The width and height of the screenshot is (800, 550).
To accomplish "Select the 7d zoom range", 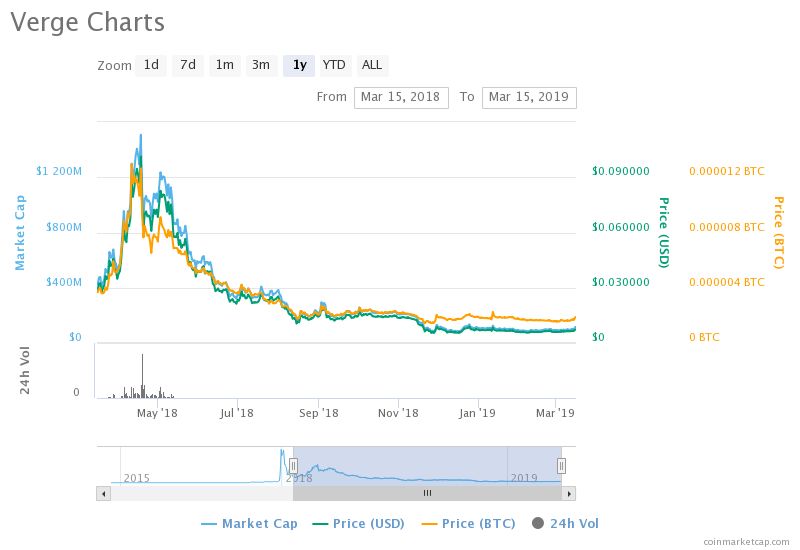I will (188, 65).
